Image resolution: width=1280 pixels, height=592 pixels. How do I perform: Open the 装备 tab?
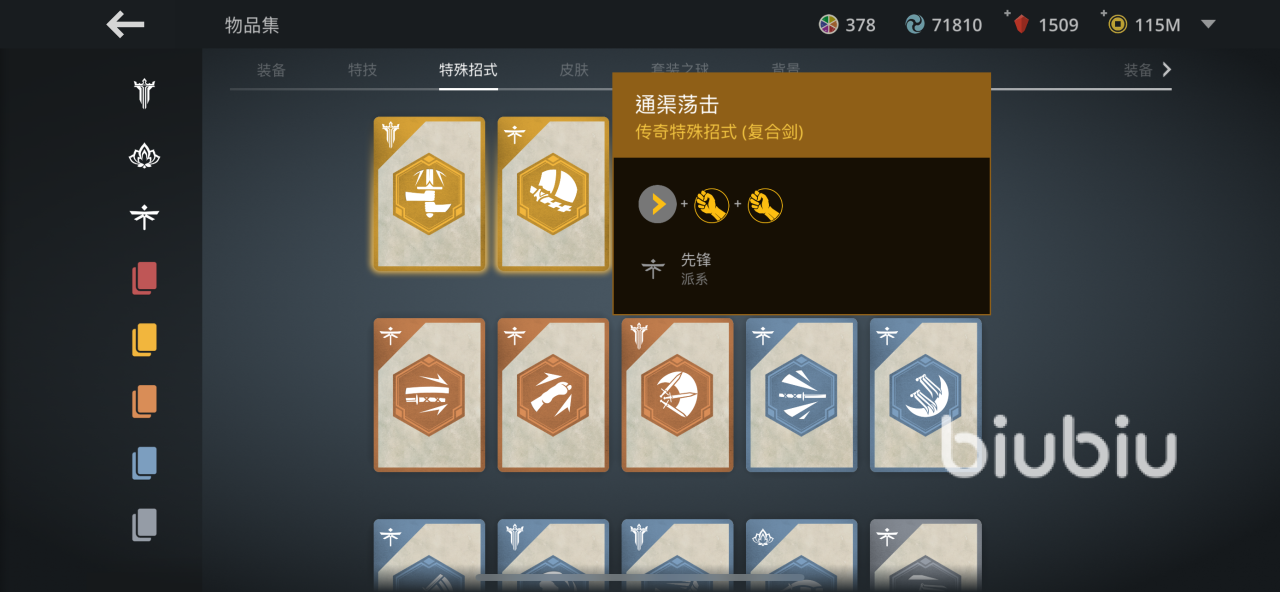271,70
